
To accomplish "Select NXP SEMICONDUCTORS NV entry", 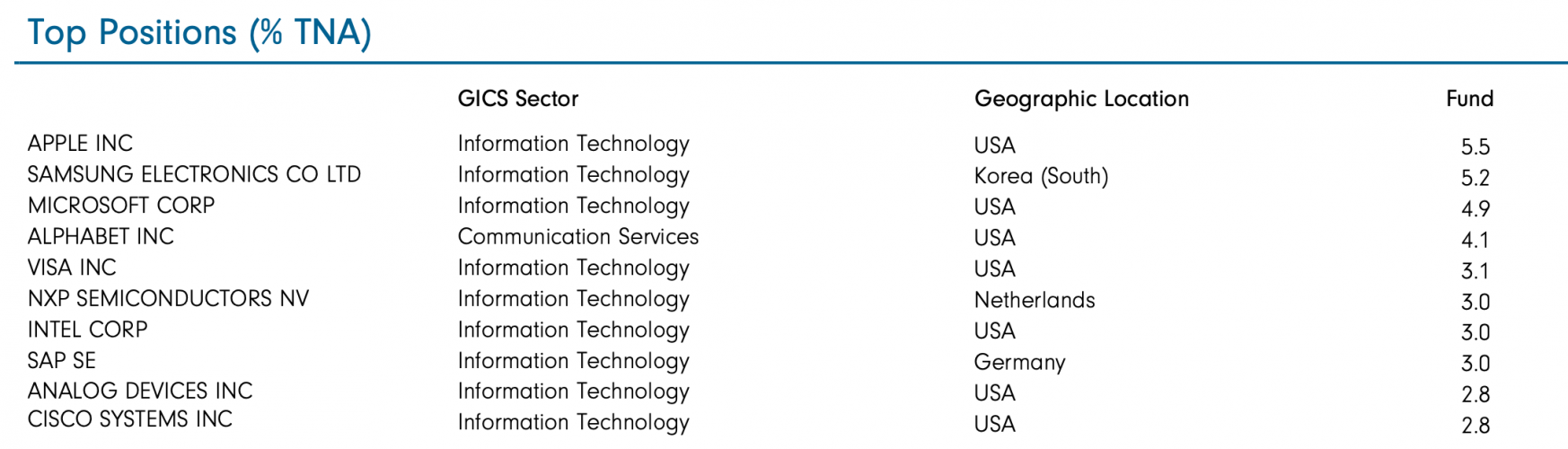I will point(168,298).
